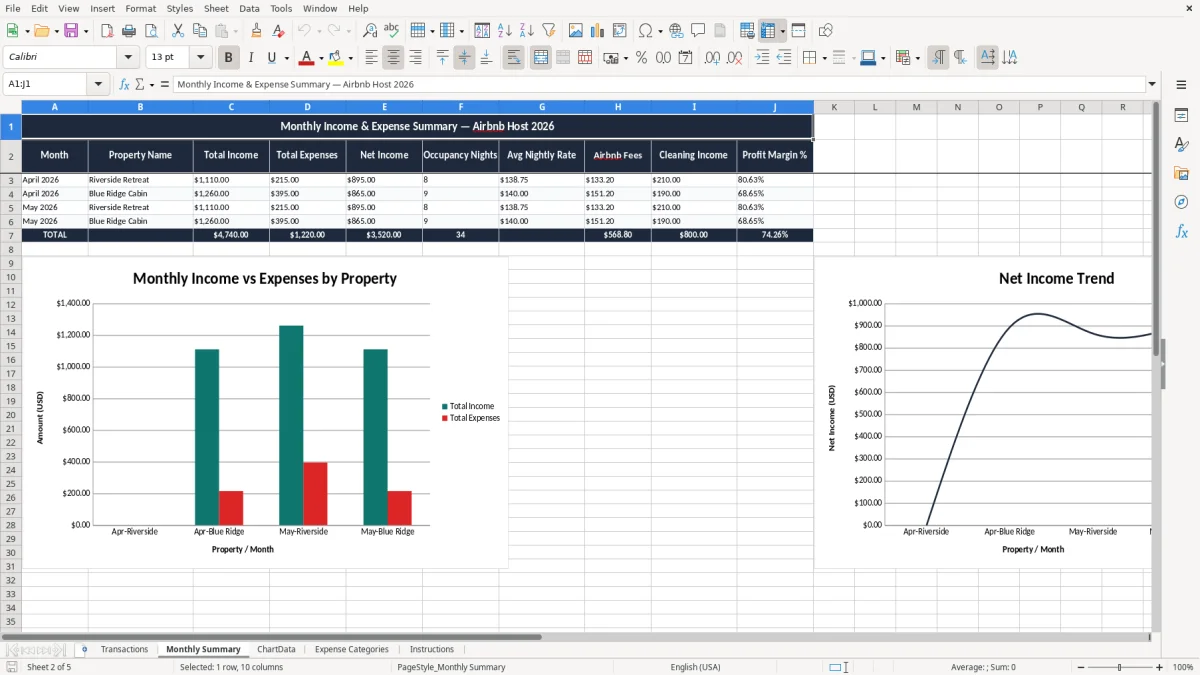This screenshot has width=1200, height=675.
Task: Click the Insert Image icon
Action: coord(576,31)
